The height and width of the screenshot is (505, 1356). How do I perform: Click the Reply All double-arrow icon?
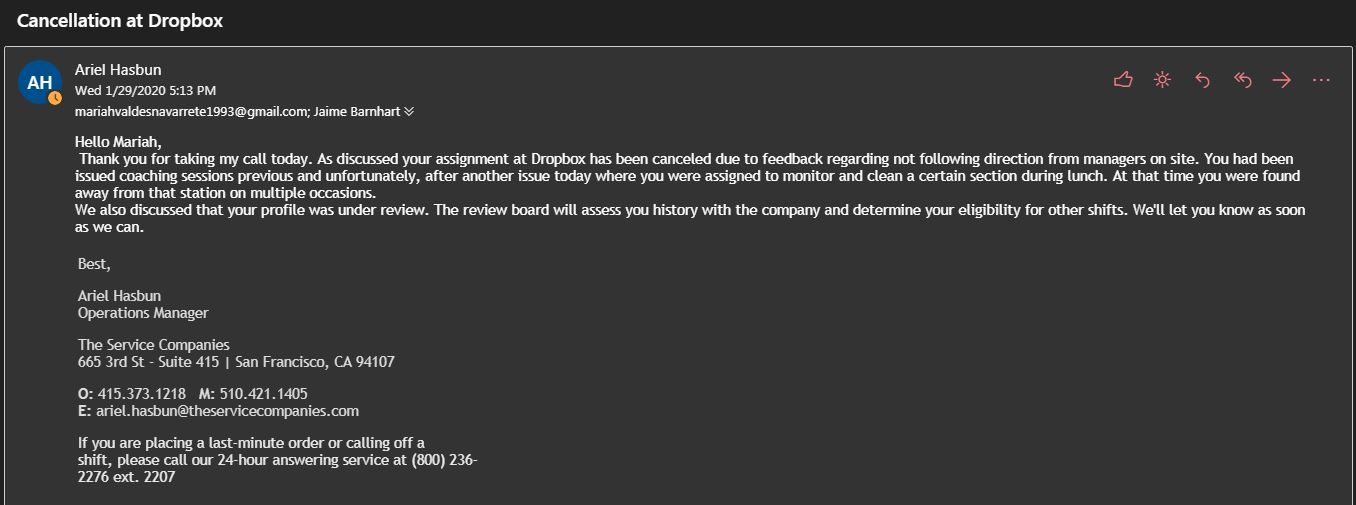pos(1243,80)
